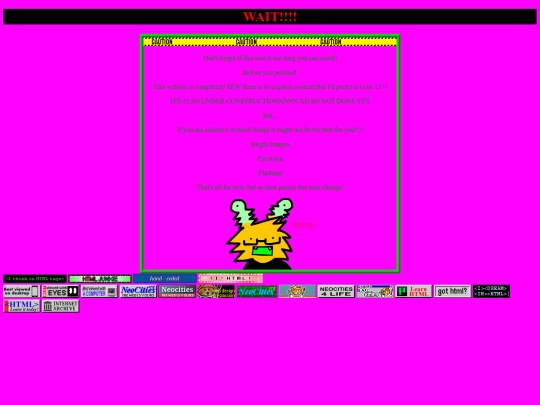The image size is (540, 405).
Task: Click the orange spiky character image
Action: click(x=260, y=234)
